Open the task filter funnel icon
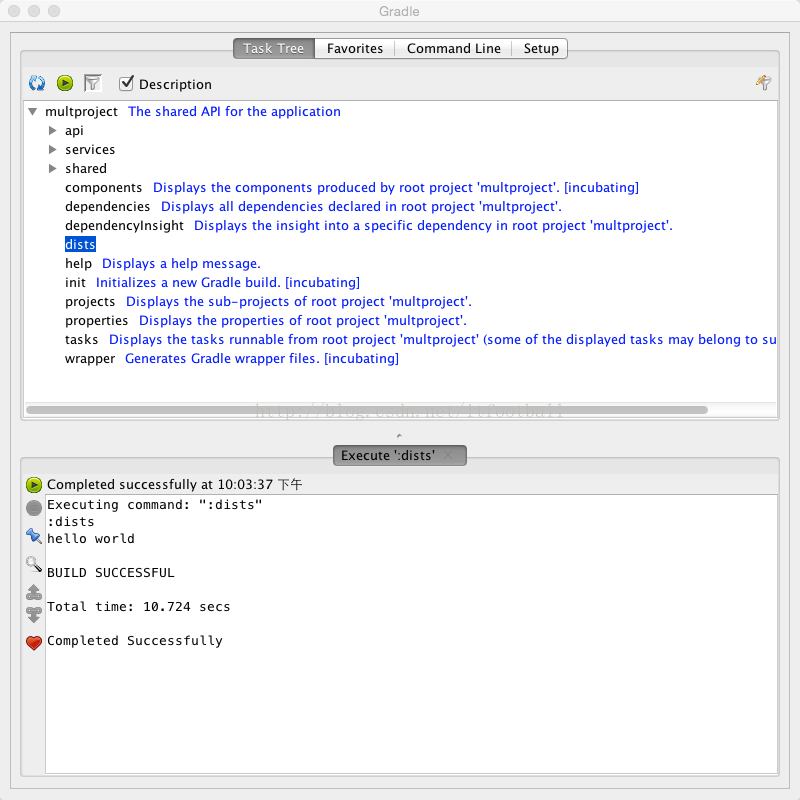The width and height of the screenshot is (800, 800). [x=92, y=83]
